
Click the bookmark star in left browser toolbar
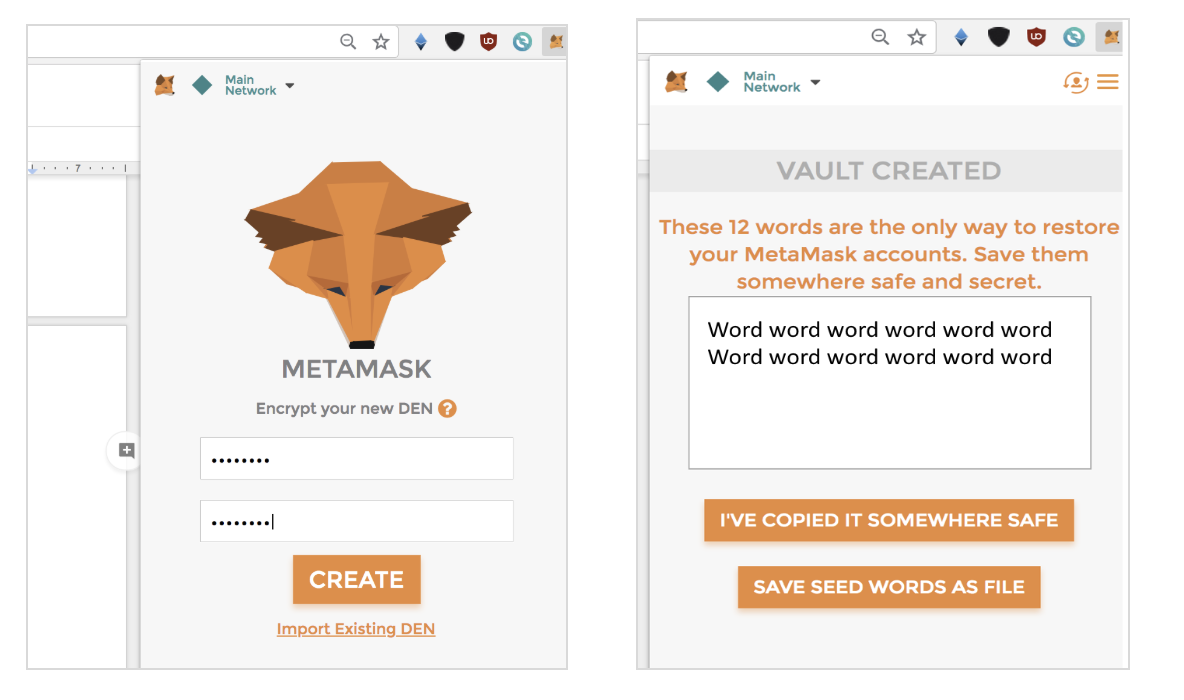point(381,42)
